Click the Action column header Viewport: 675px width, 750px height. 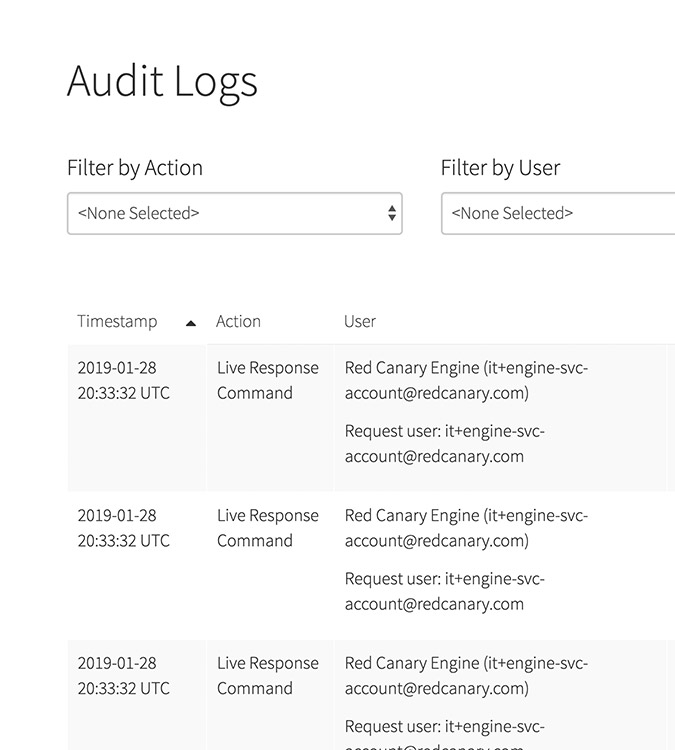[238, 321]
